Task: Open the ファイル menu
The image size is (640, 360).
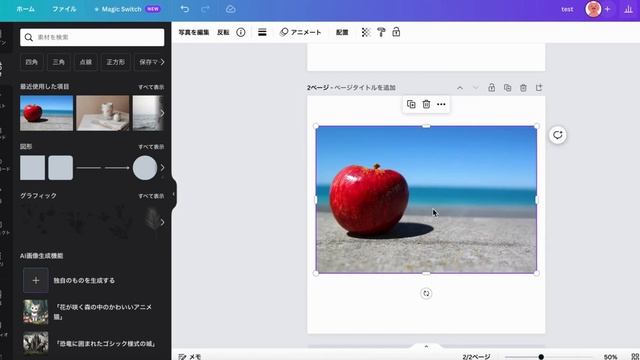Action: point(64,9)
